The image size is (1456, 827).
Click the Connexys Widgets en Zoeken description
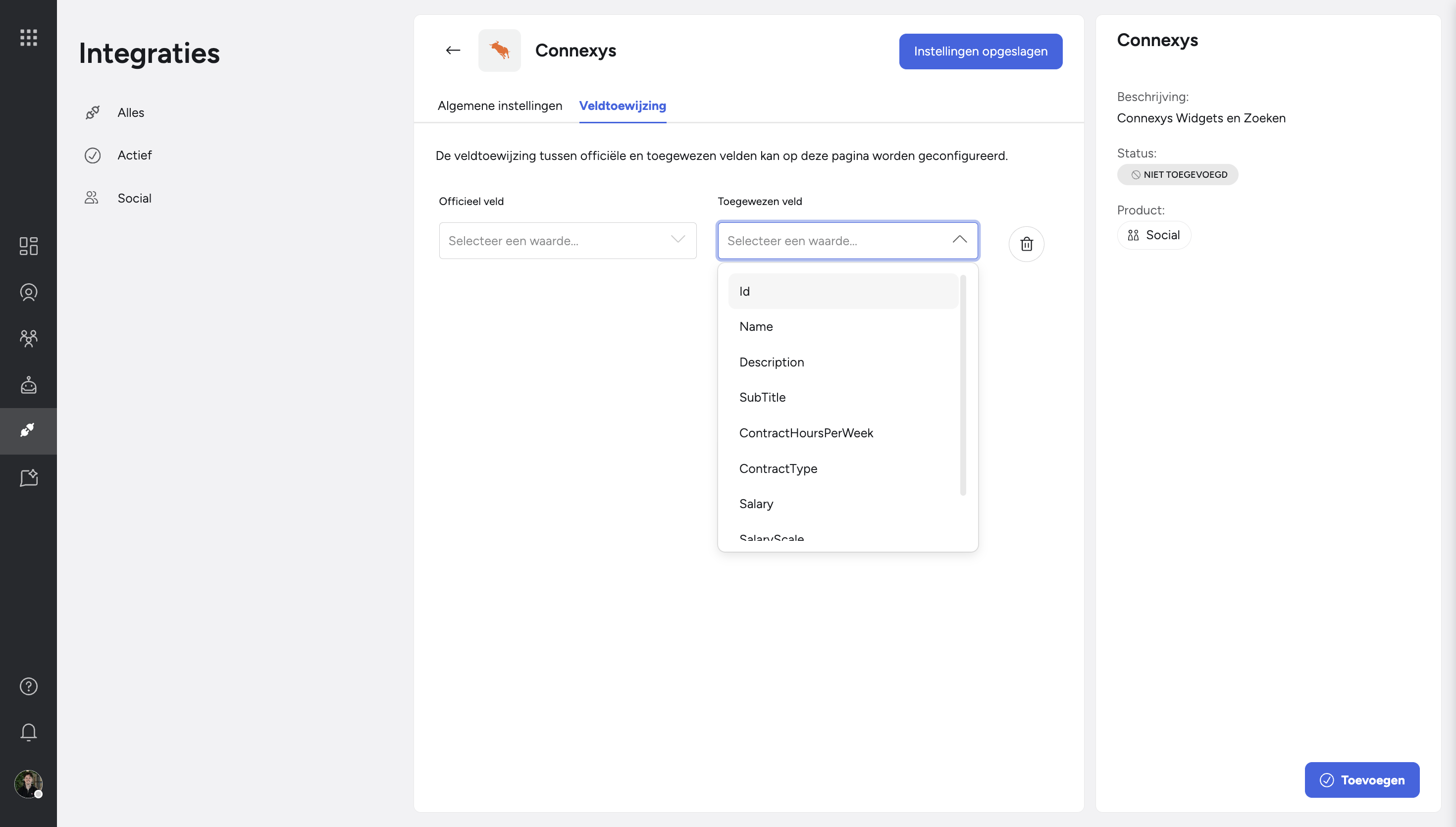1201,118
